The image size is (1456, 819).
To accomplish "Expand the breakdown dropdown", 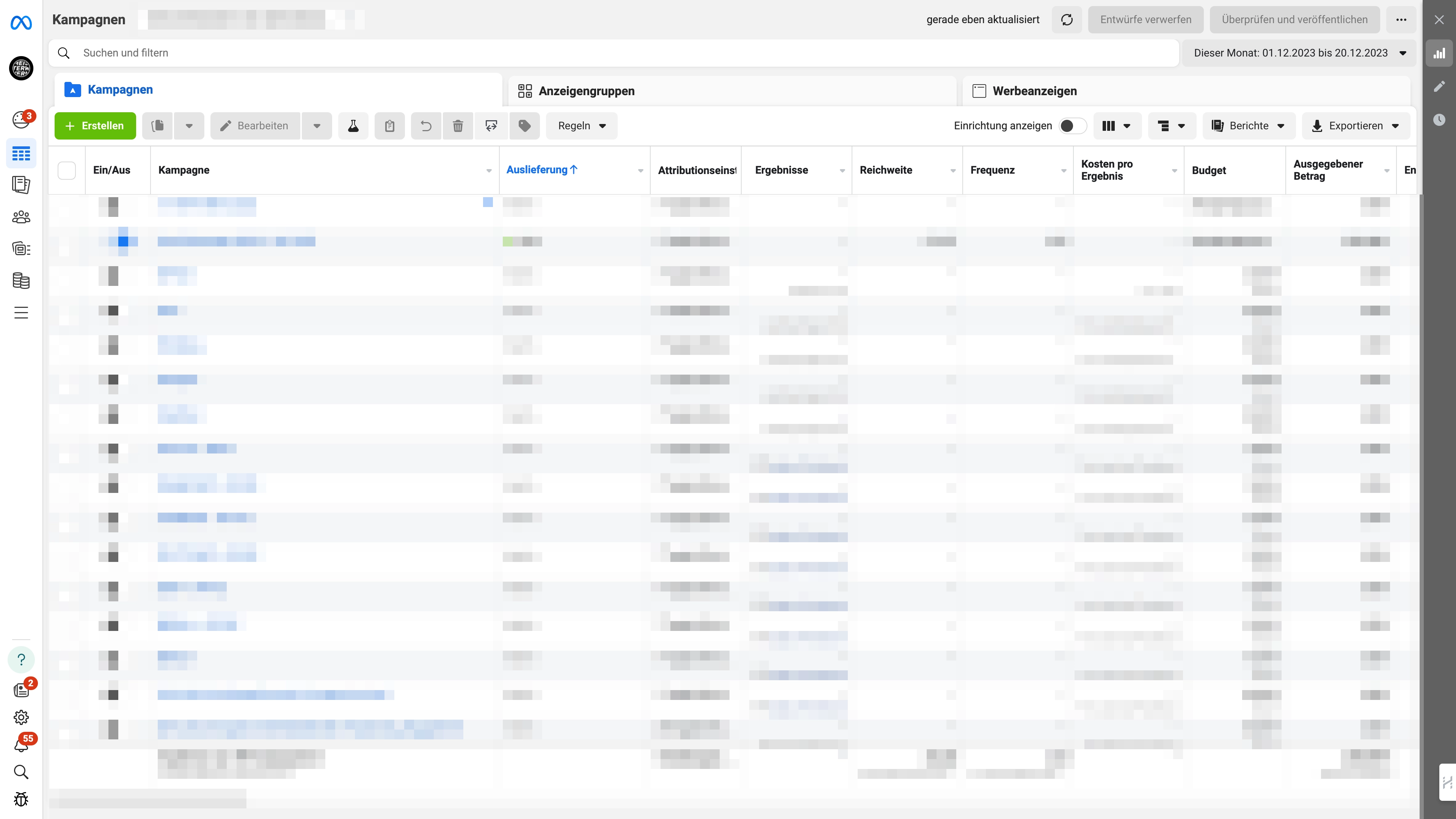I will [1172, 126].
